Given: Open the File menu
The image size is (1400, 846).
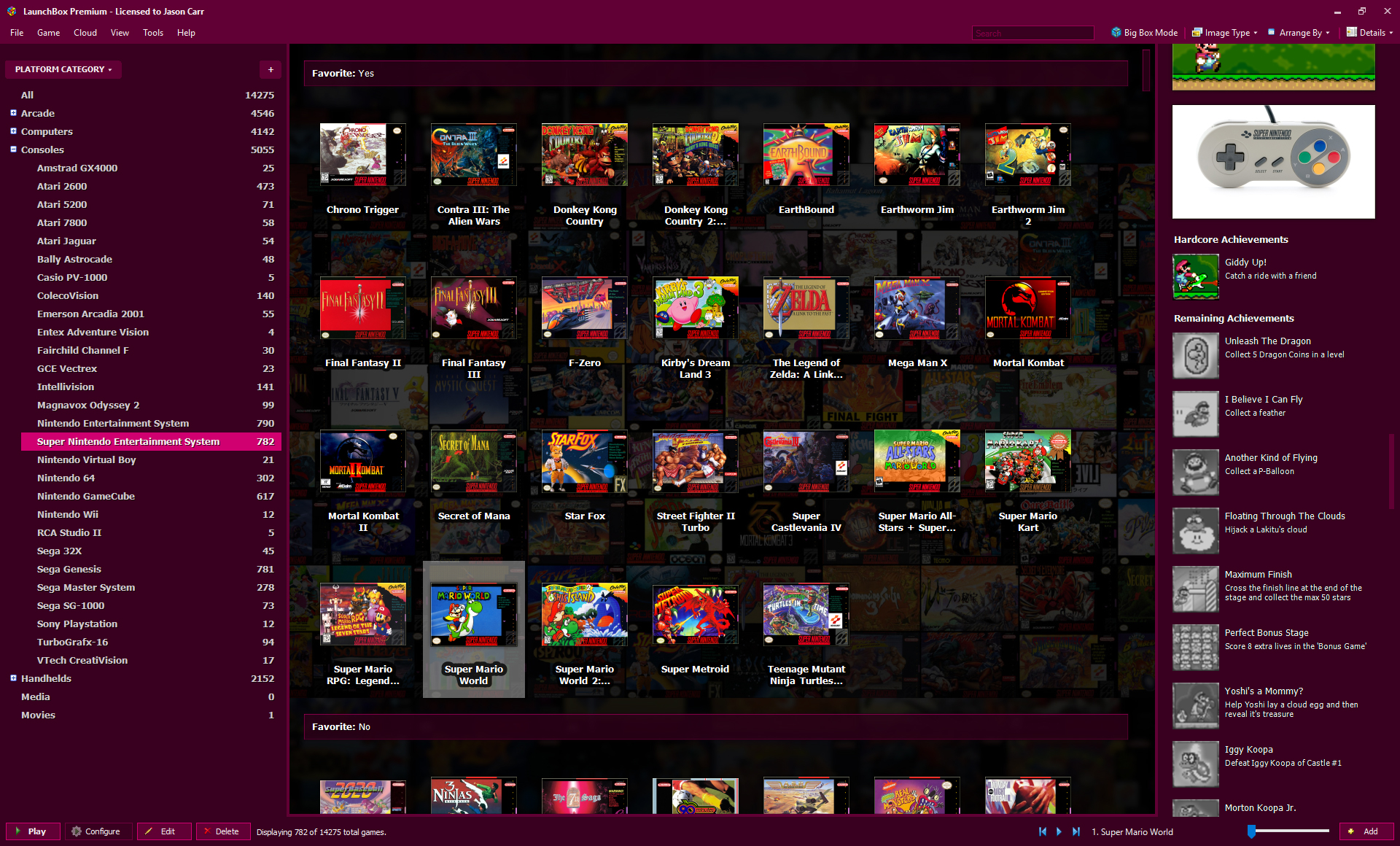Looking at the screenshot, I should pos(17,33).
